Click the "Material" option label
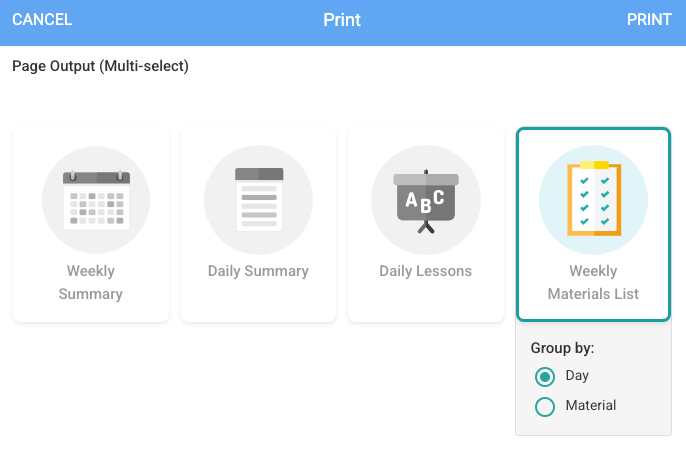 (590, 406)
